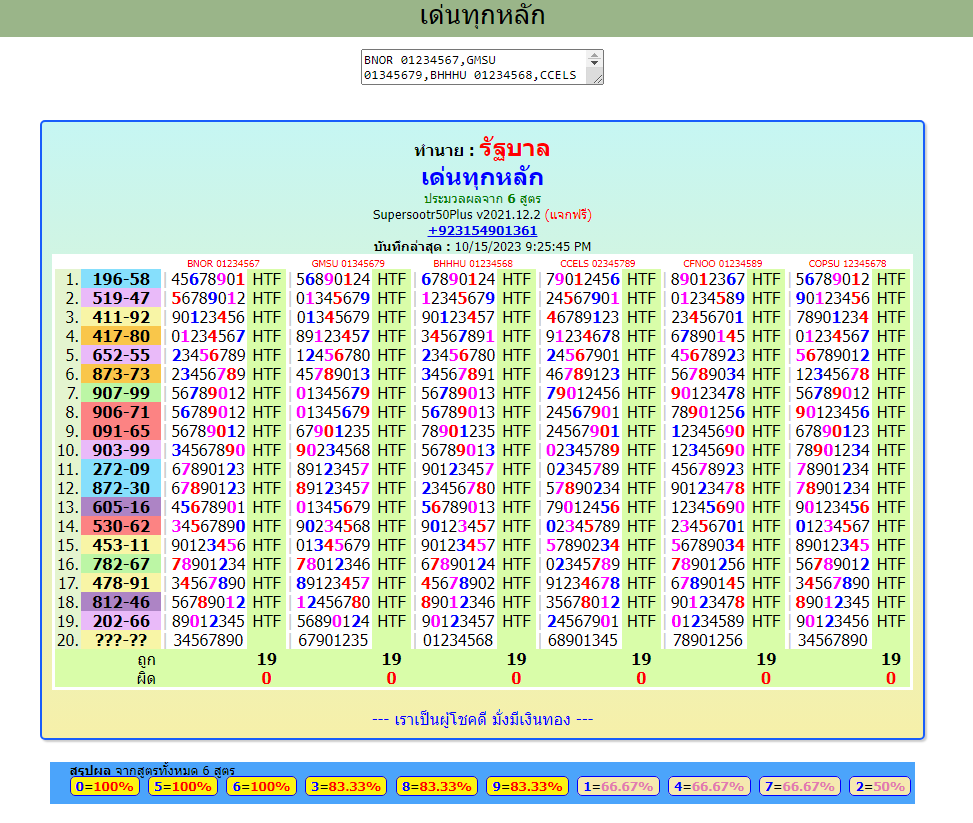Click the ผิด wrong count row label
Screen dimensions: 973x823
[x=146, y=678]
